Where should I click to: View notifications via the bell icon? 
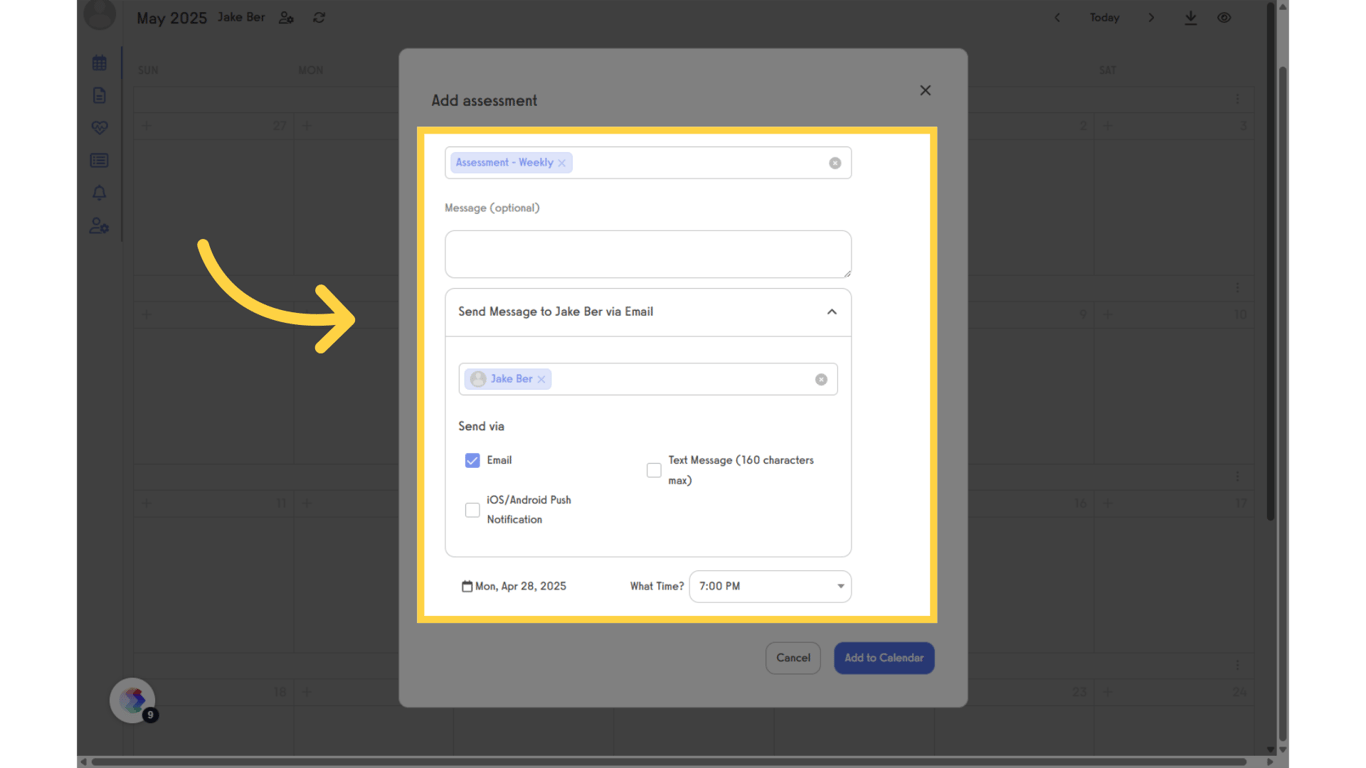point(98,193)
